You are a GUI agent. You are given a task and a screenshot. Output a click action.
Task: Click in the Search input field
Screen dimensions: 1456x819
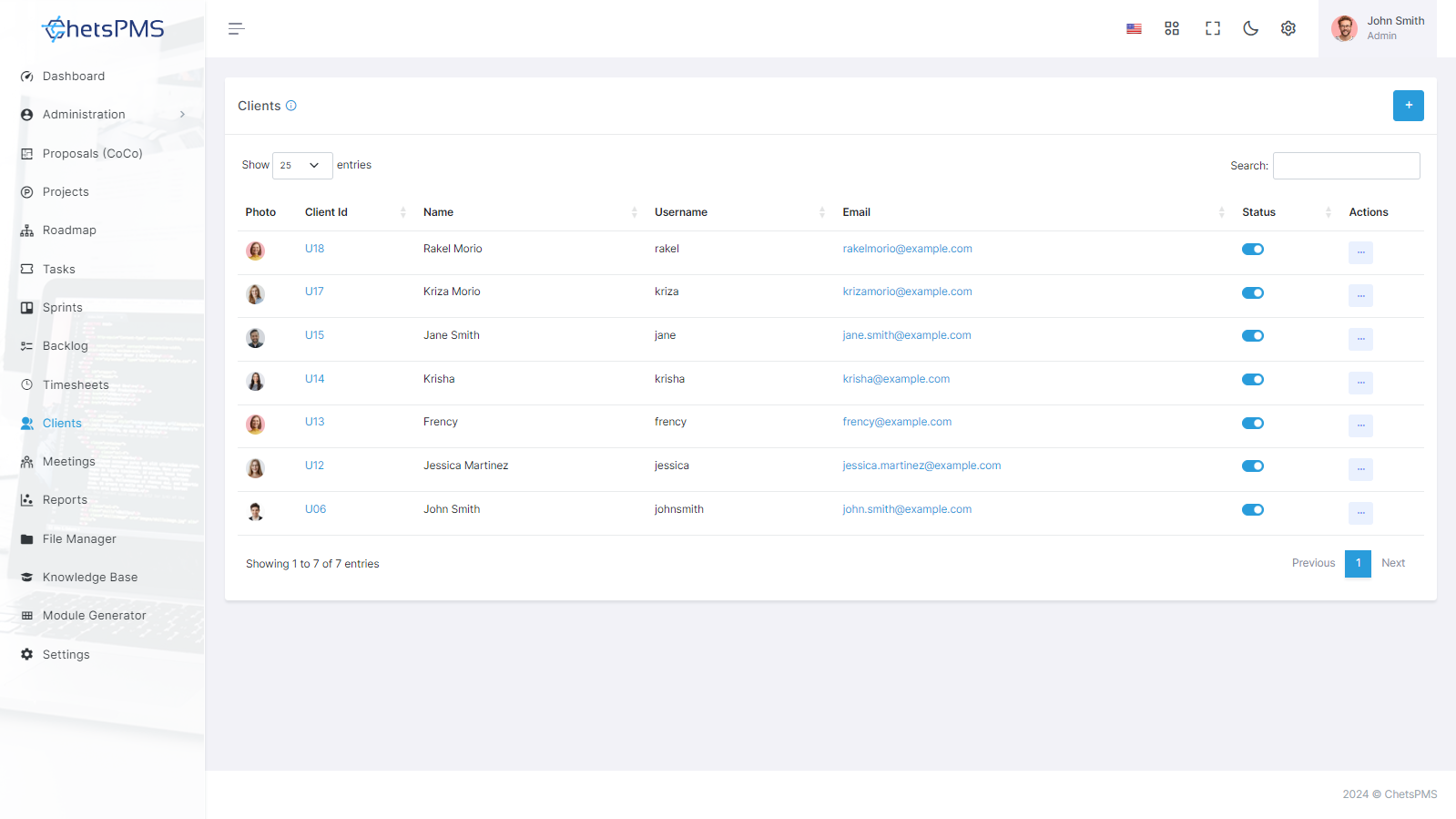pos(1346,166)
